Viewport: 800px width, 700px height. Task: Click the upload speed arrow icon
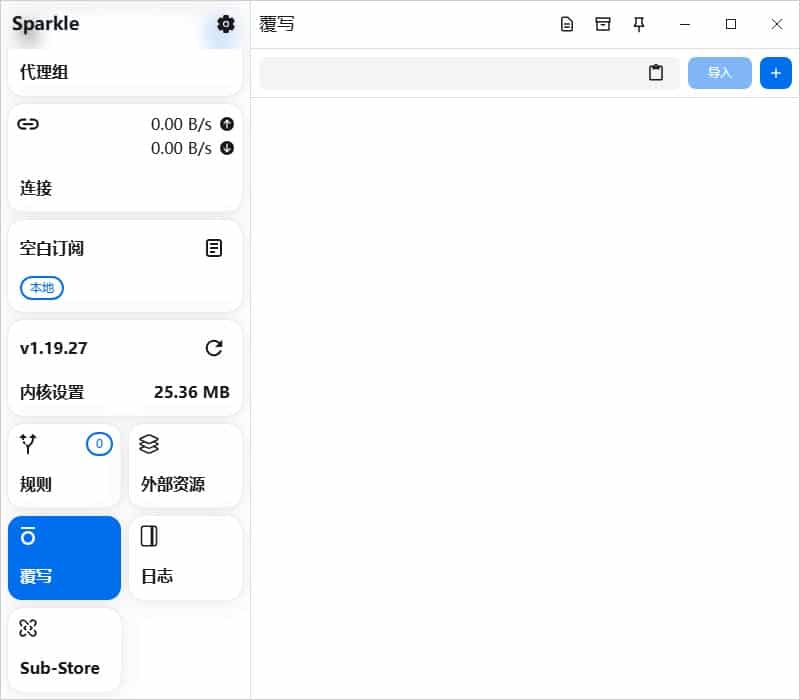[227, 124]
